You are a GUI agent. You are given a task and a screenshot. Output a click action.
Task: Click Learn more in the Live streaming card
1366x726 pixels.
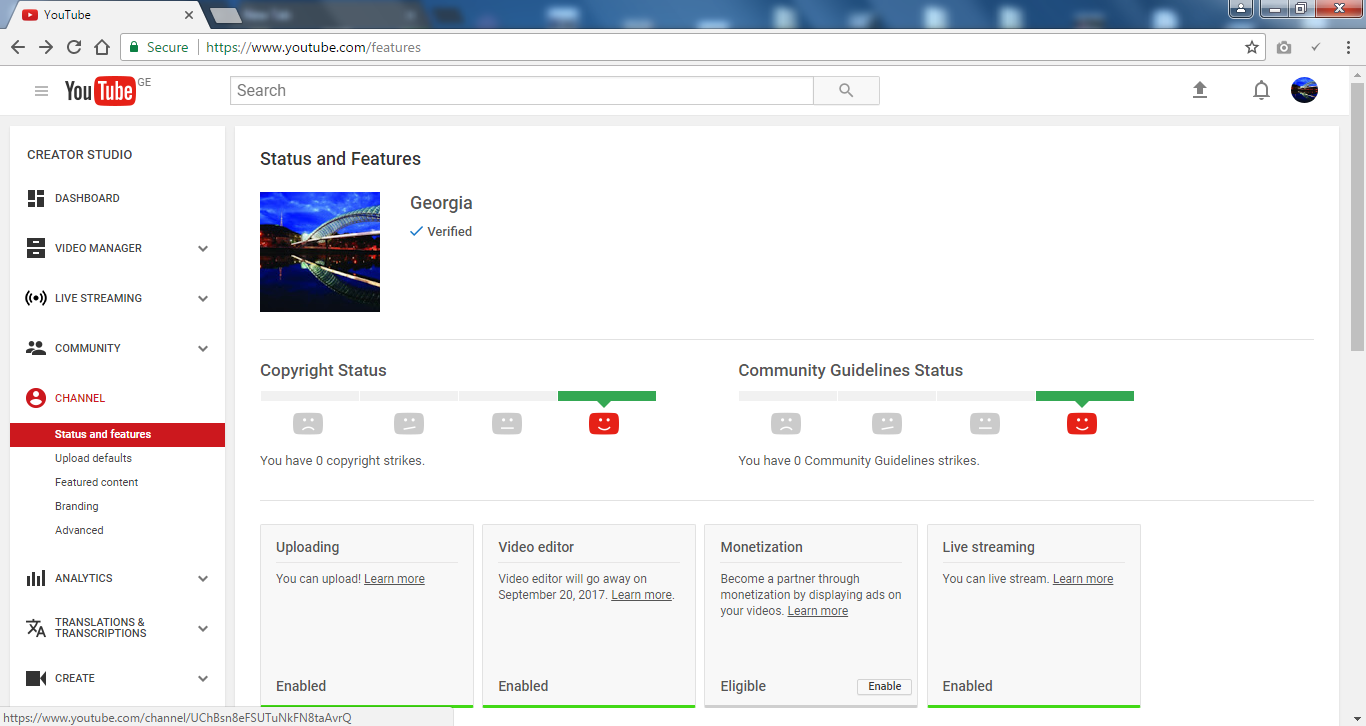tap(1083, 579)
